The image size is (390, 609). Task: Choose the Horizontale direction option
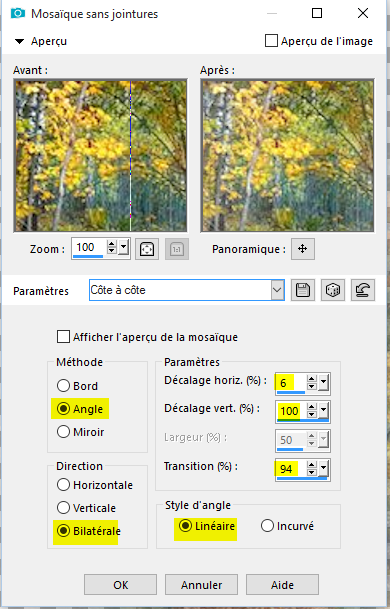(x=63, y=485)
